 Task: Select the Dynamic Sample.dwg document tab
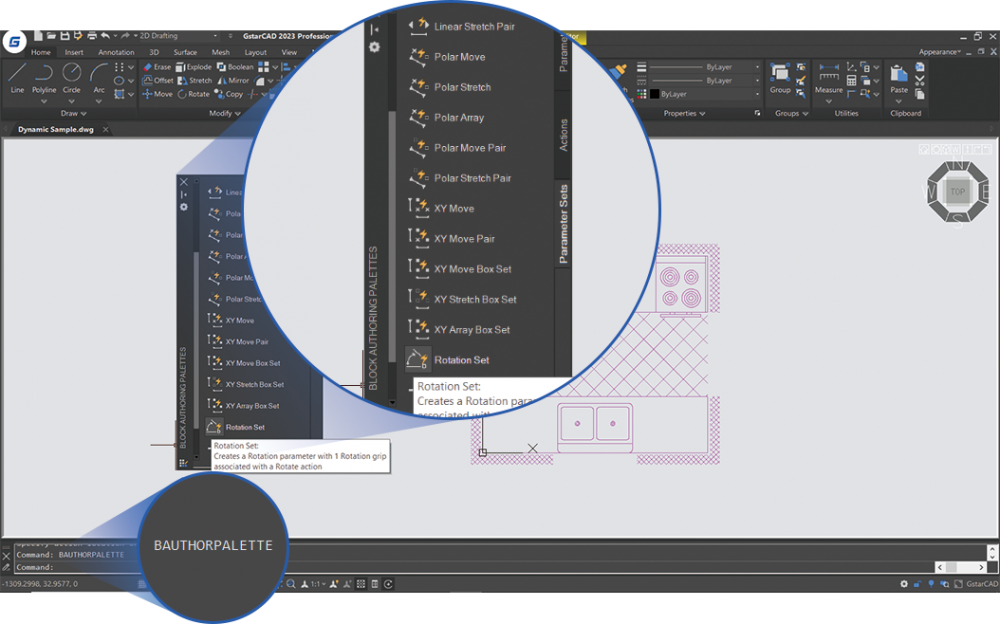click(x=55, y=129)
